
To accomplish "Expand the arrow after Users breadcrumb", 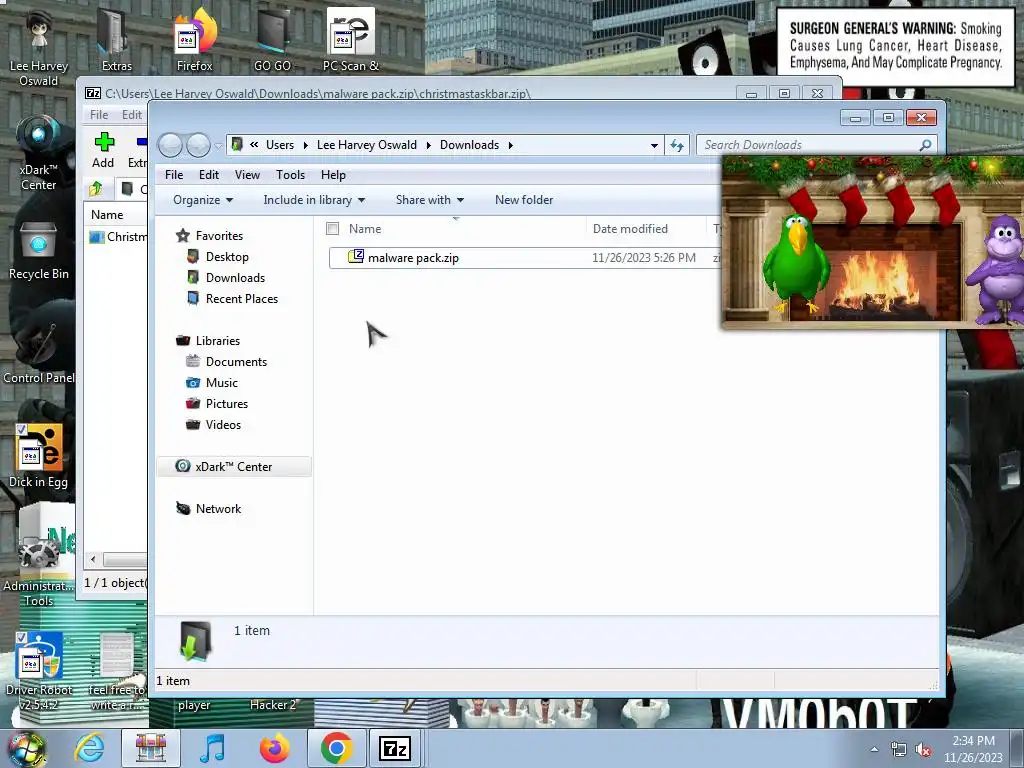I will click(305, 145).
